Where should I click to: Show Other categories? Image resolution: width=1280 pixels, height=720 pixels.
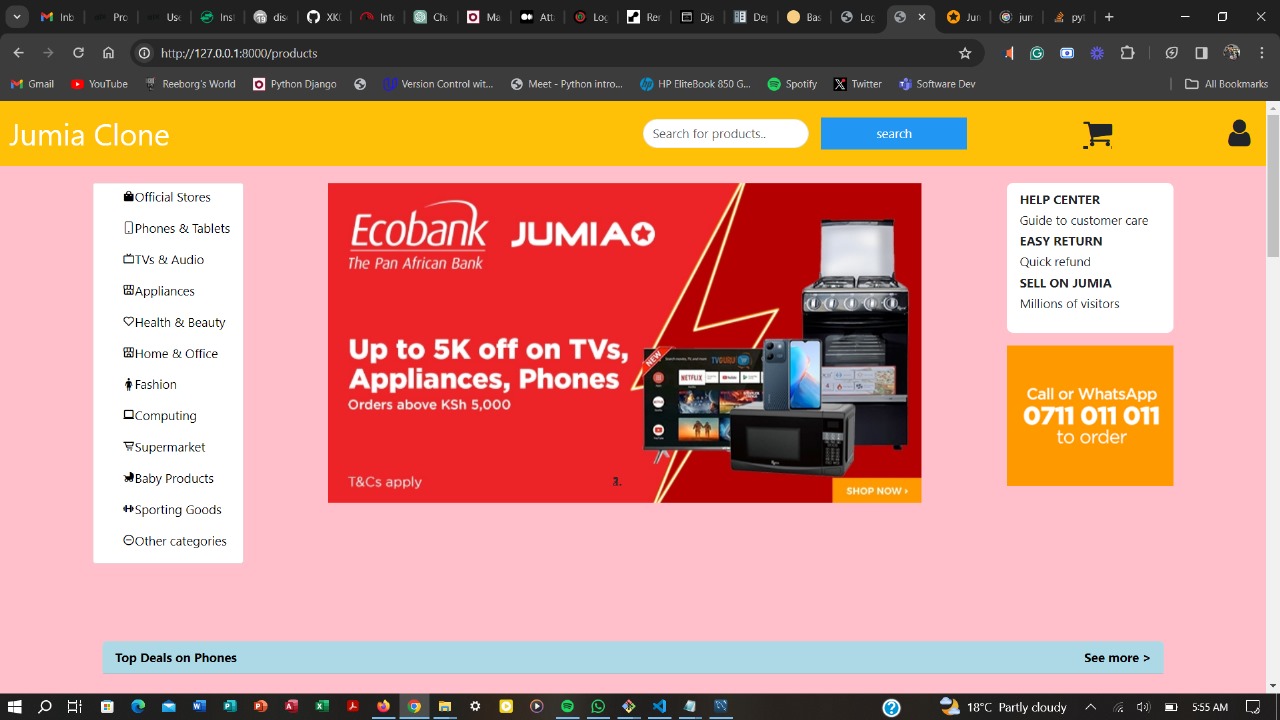(175, 541)
